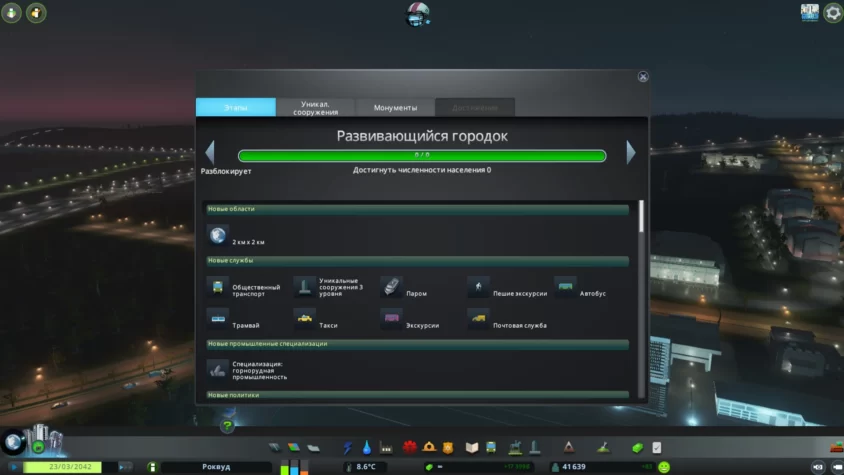Screen dimensions: 844x475
Task: Switch to the Монументы tab
Action: click(395, 107)
